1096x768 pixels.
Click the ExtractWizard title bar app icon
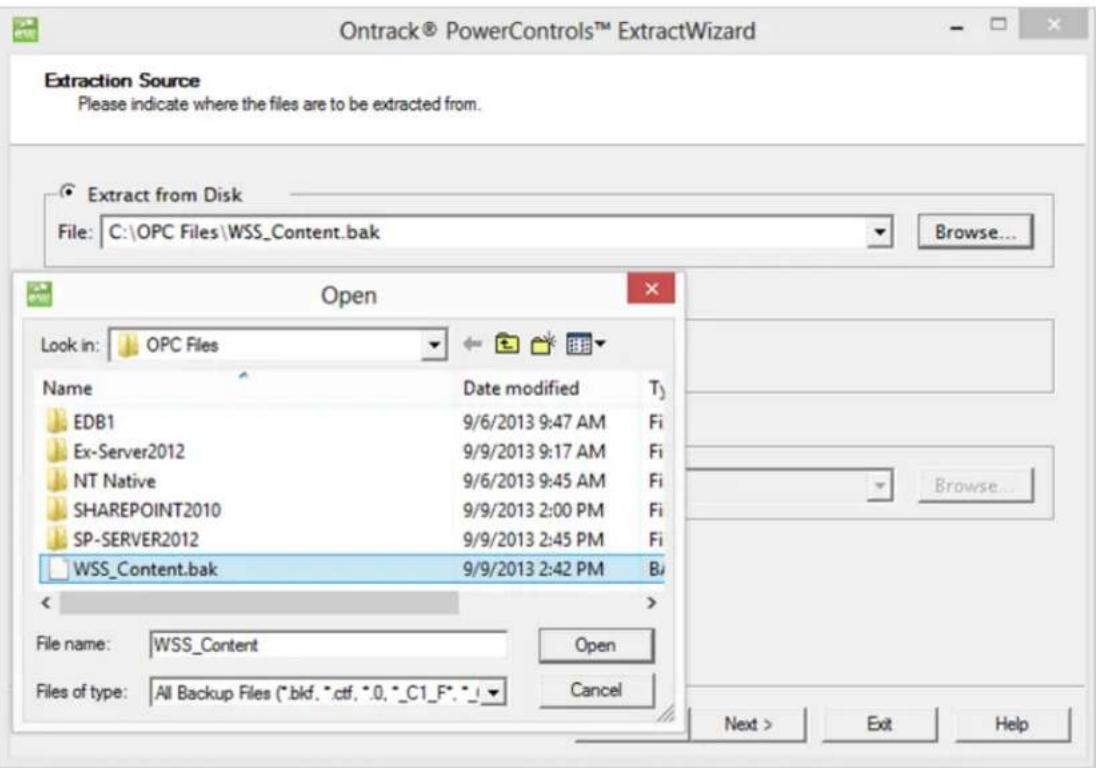26,30
